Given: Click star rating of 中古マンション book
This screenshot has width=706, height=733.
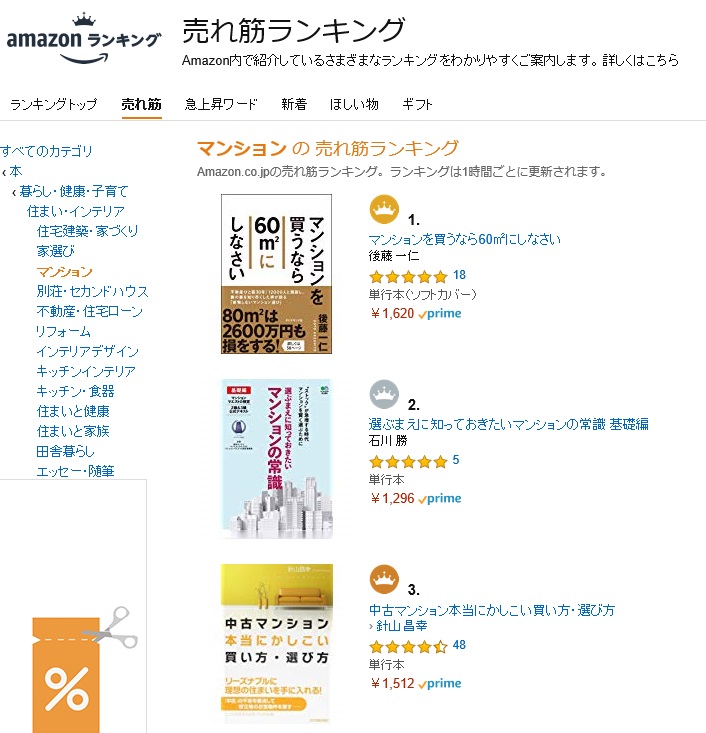Looking at the screenshot, I should point(408,646).
